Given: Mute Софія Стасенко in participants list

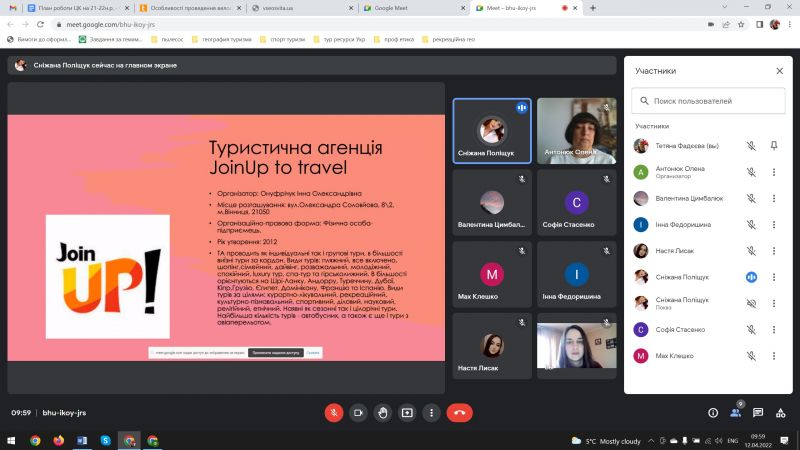Looking at the screenshot, I should click(x=751, y=330).
